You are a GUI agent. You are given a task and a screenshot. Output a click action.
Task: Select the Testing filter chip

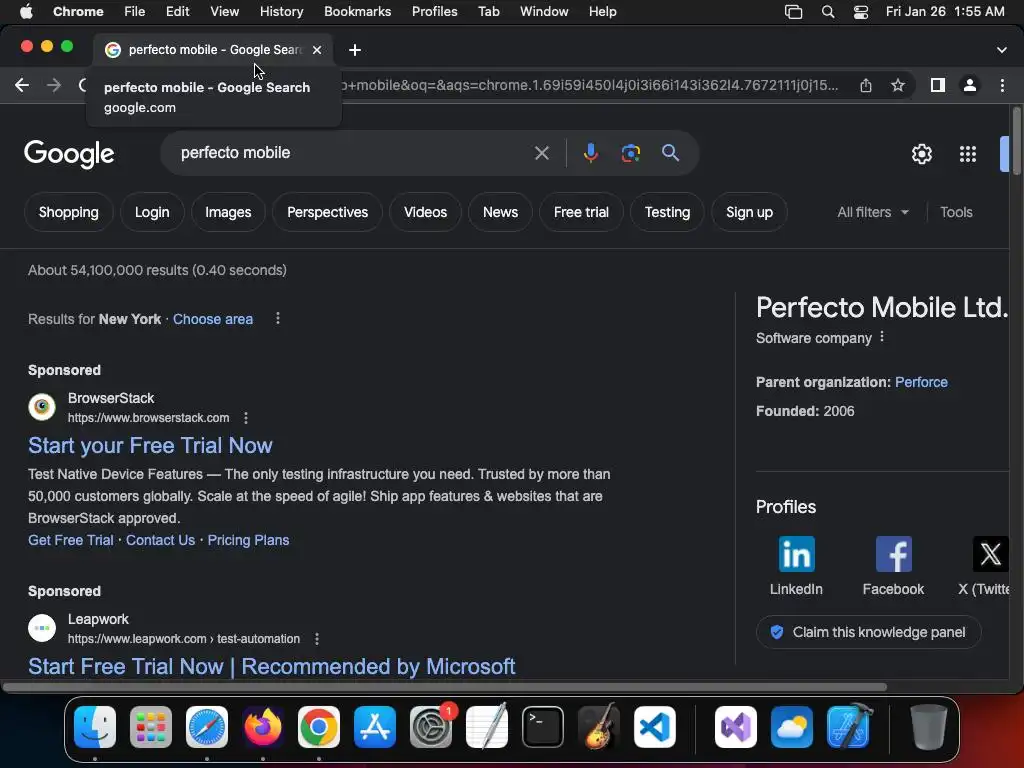(667, 212)
